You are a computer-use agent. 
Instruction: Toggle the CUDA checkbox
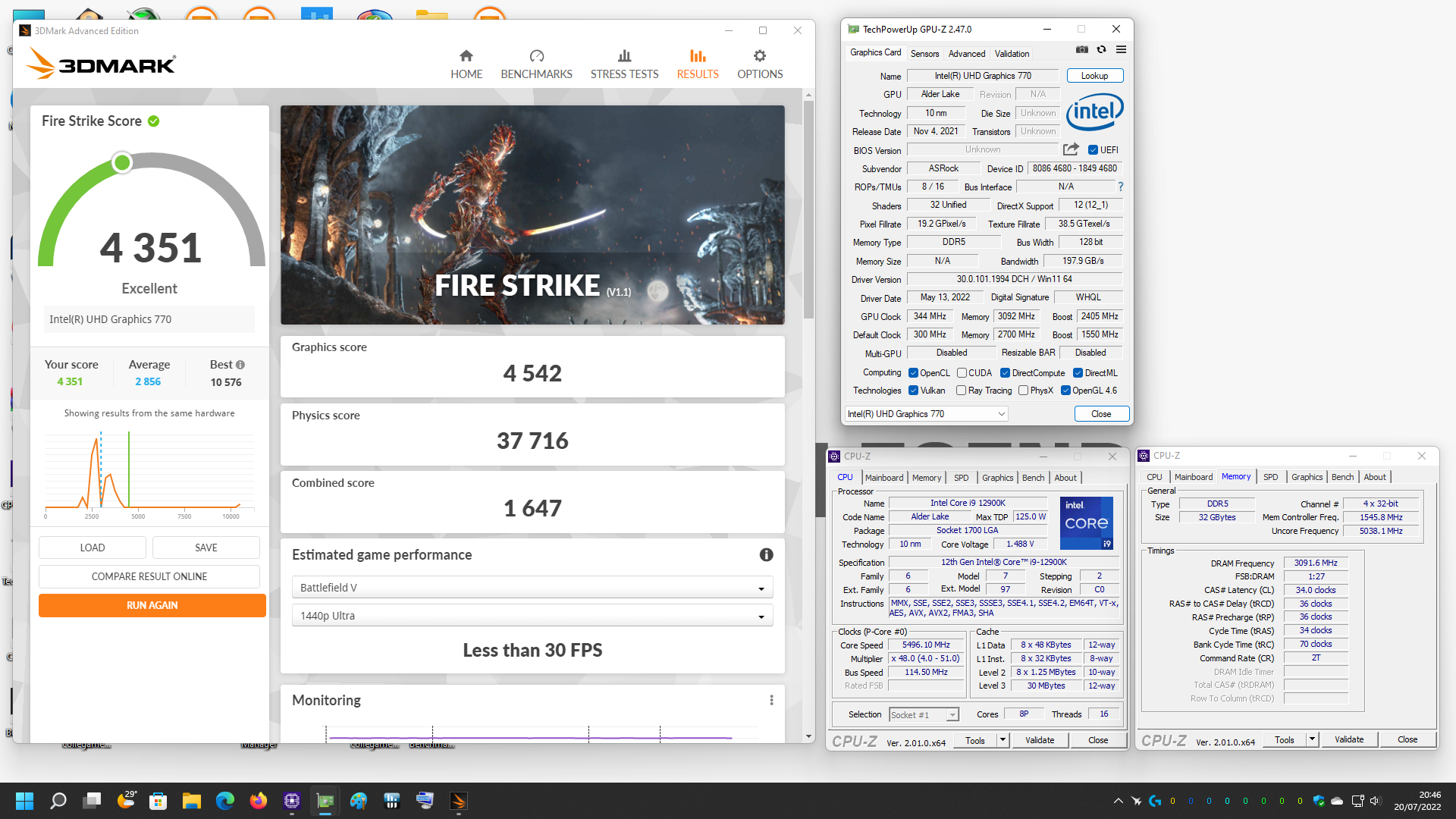click(x=962, y=373)
